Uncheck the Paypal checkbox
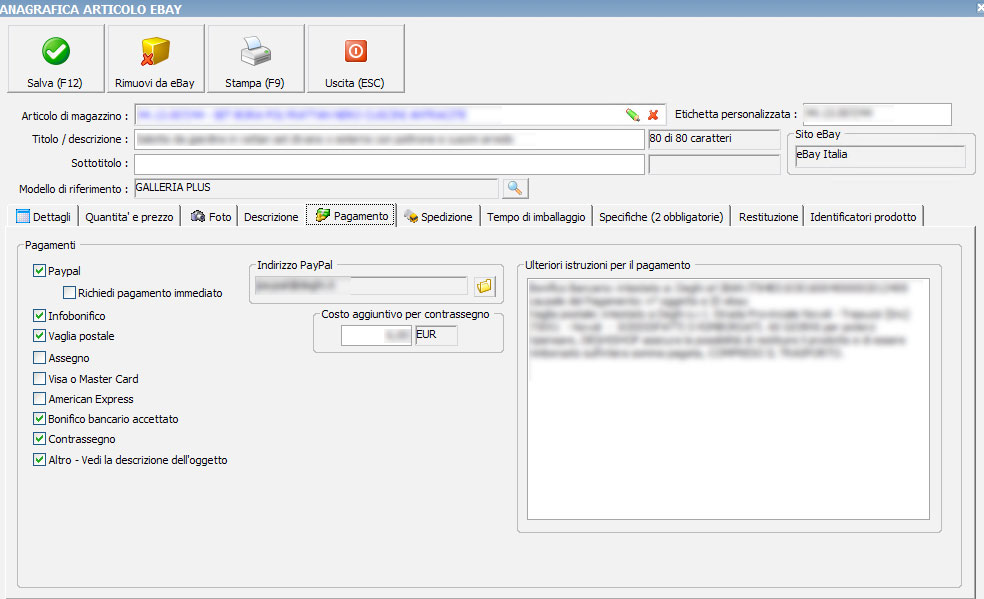 pos(39,270)
